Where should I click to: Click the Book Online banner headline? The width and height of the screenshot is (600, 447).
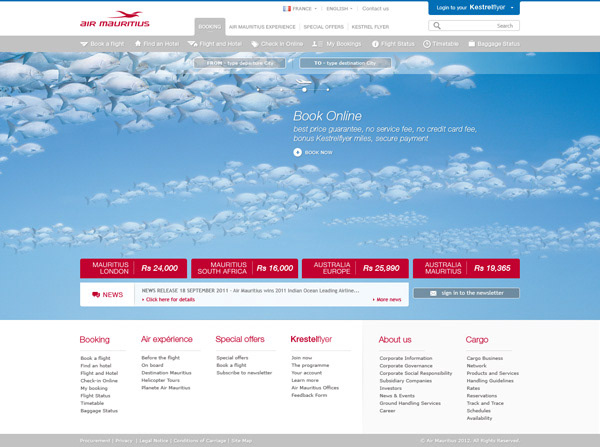[328, 116]
